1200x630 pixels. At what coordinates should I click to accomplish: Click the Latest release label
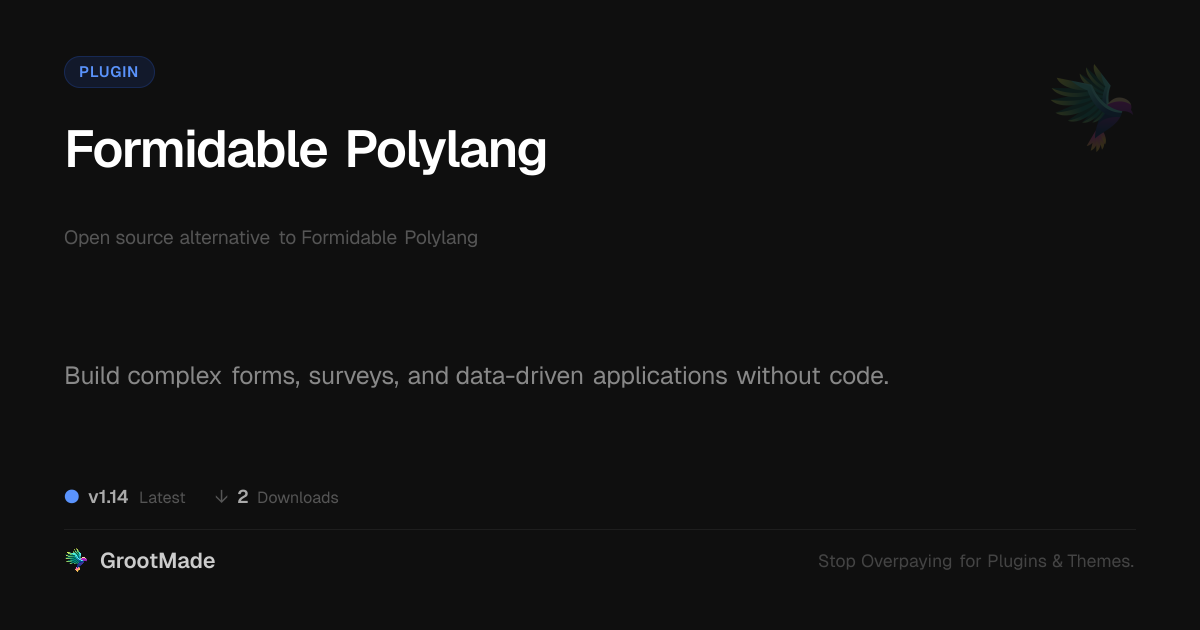[x=162, y=498]
